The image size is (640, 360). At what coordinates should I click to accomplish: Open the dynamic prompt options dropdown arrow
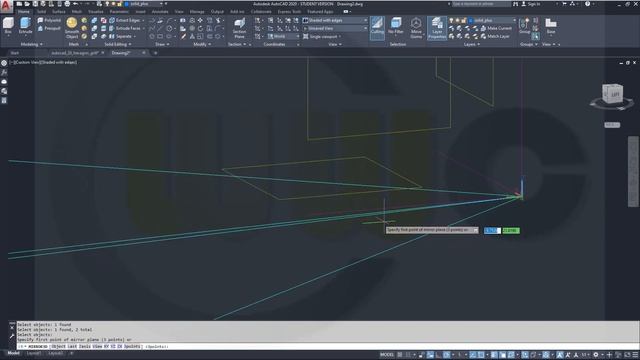coord(476,230)
